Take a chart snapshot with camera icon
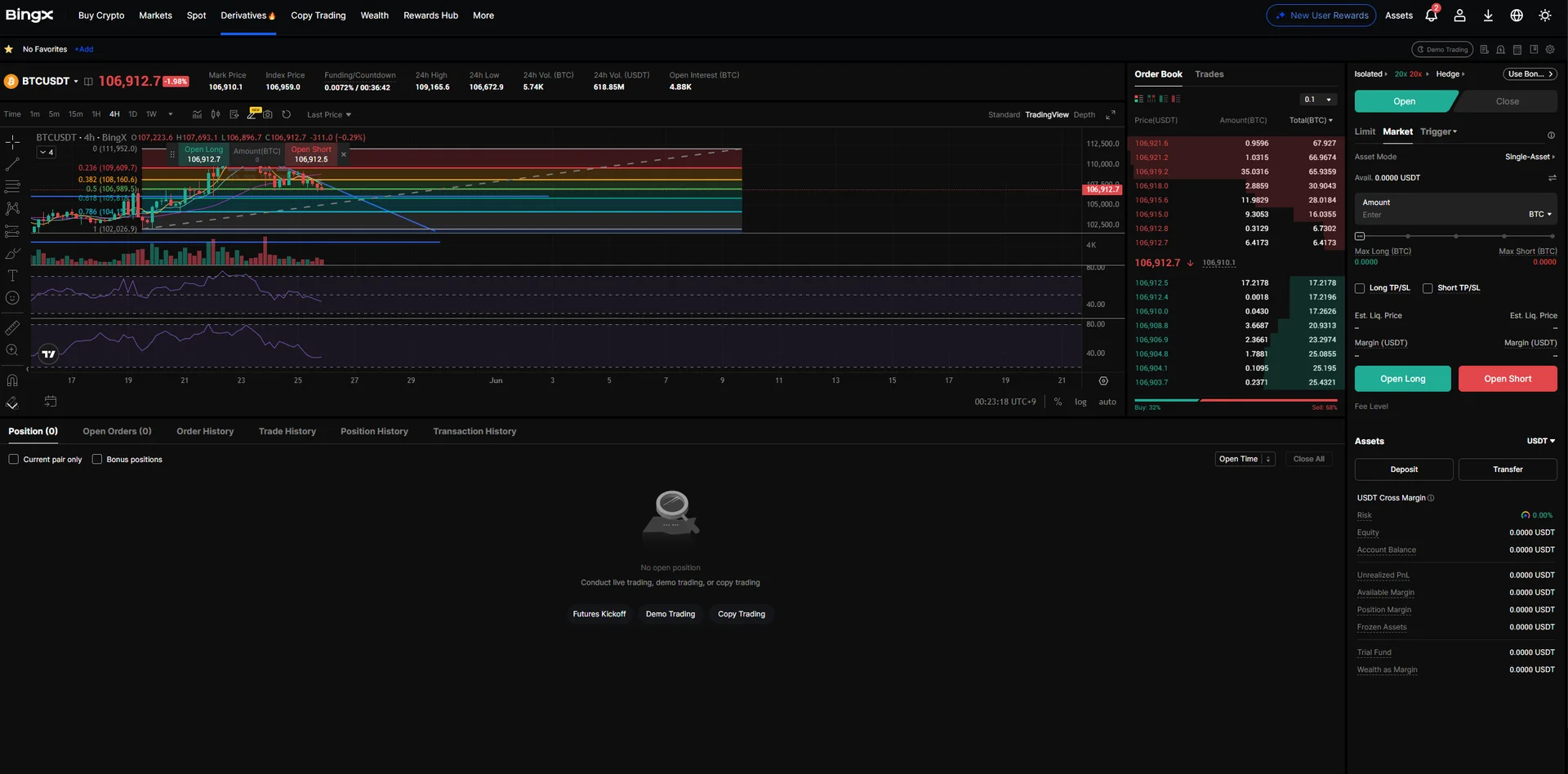This screenshot has width=1568, height=774. (x=268, y=114)
